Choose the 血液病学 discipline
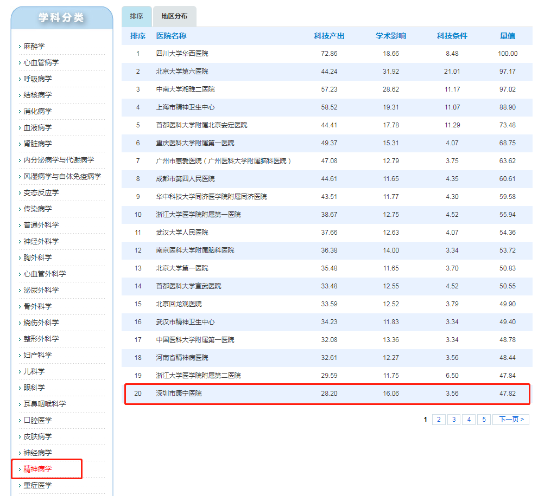 click(x=37, y=128)
